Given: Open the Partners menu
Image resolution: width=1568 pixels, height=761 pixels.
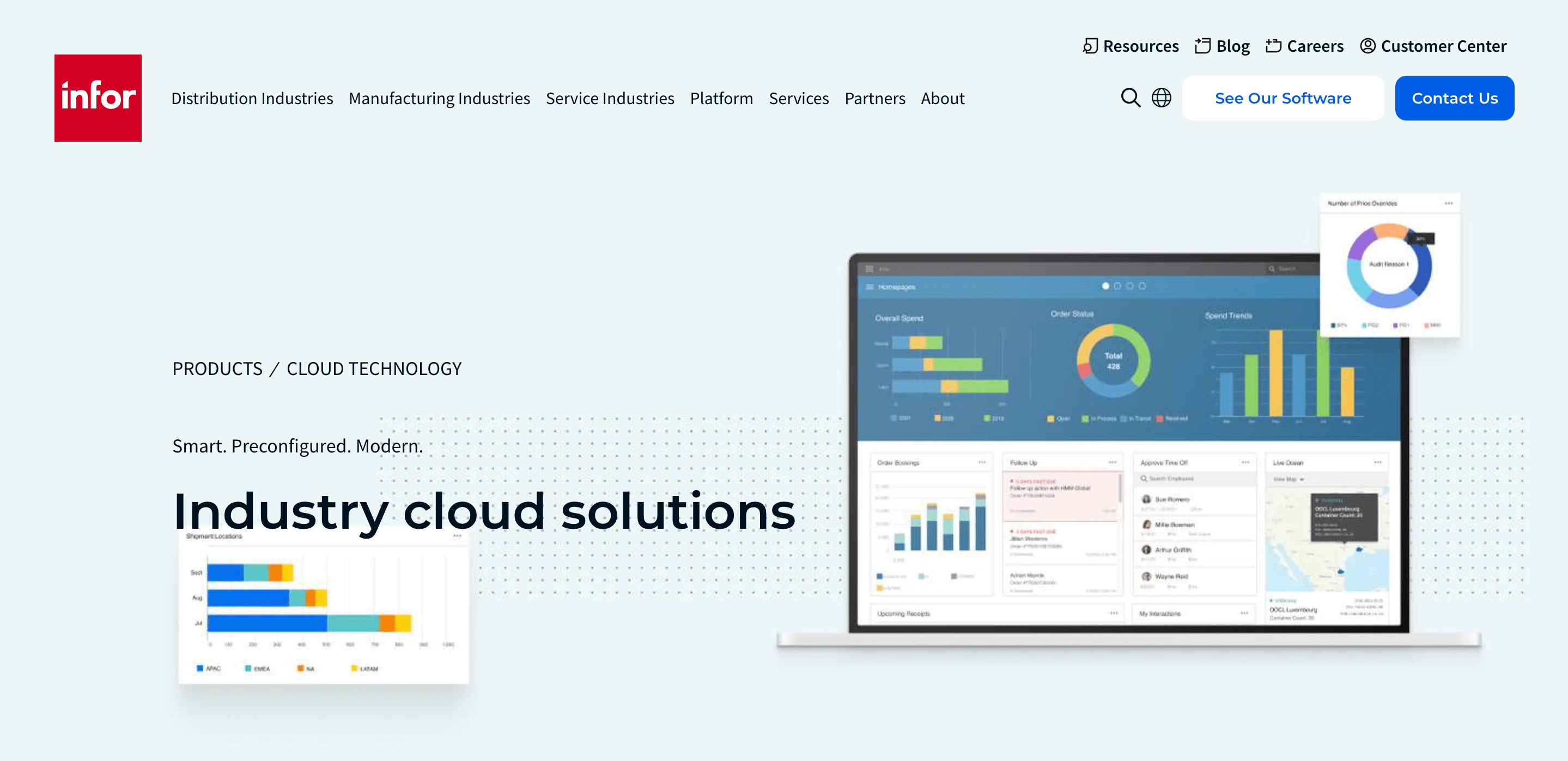Looking at the screenshot, I should tap(874, 99).
